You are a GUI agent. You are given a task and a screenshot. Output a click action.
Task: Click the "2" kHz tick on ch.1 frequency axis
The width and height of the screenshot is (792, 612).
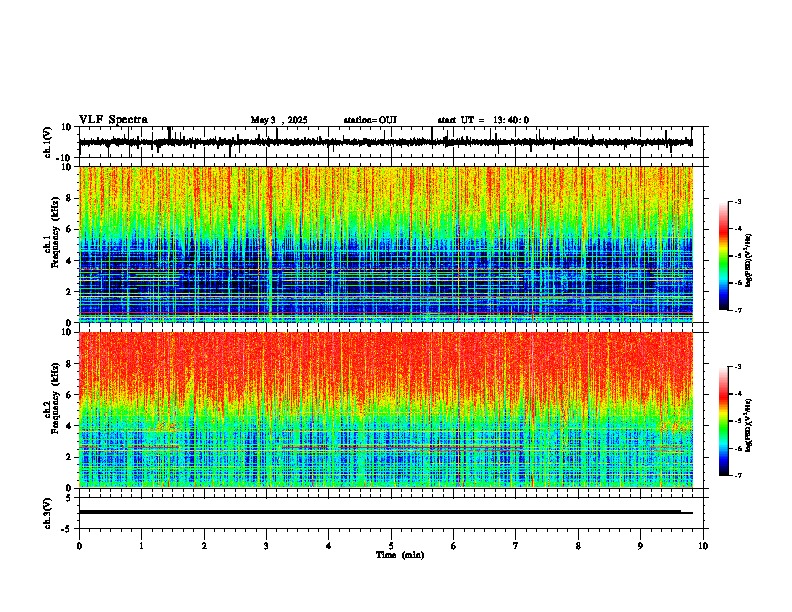[x=70, y=291]
